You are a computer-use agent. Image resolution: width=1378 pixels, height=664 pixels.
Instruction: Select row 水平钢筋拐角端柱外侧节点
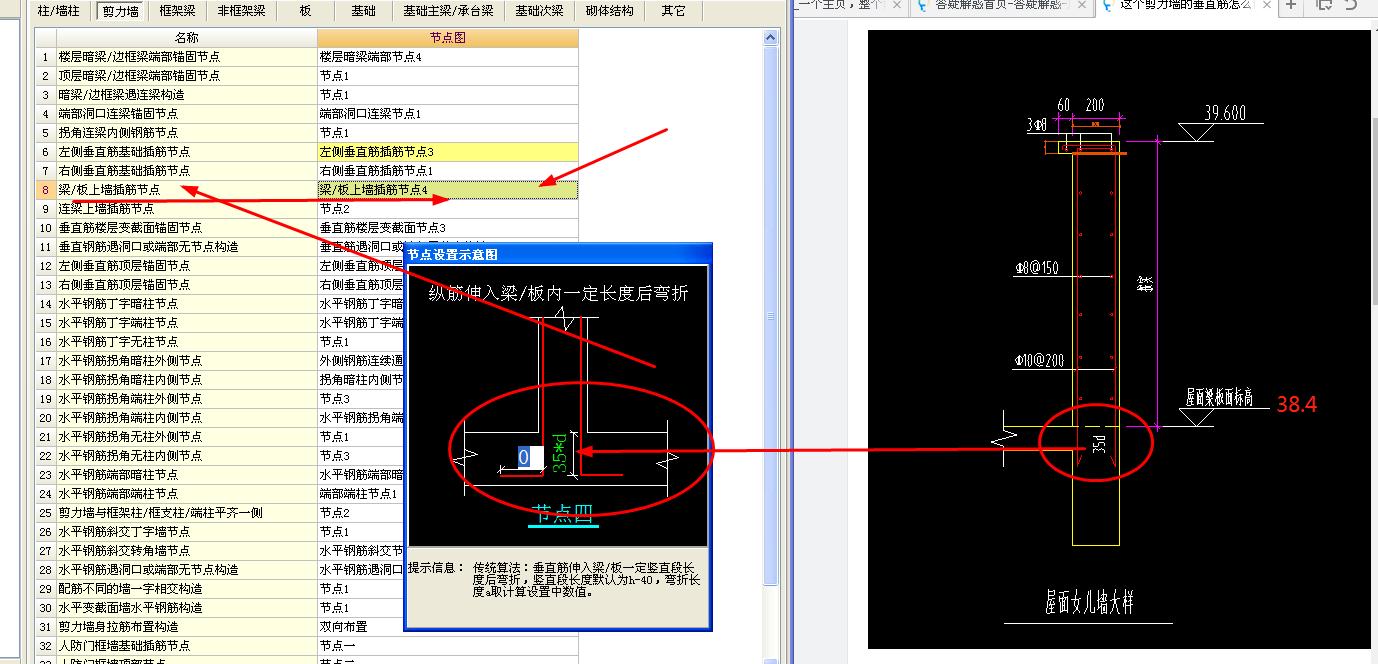point(186,399)
